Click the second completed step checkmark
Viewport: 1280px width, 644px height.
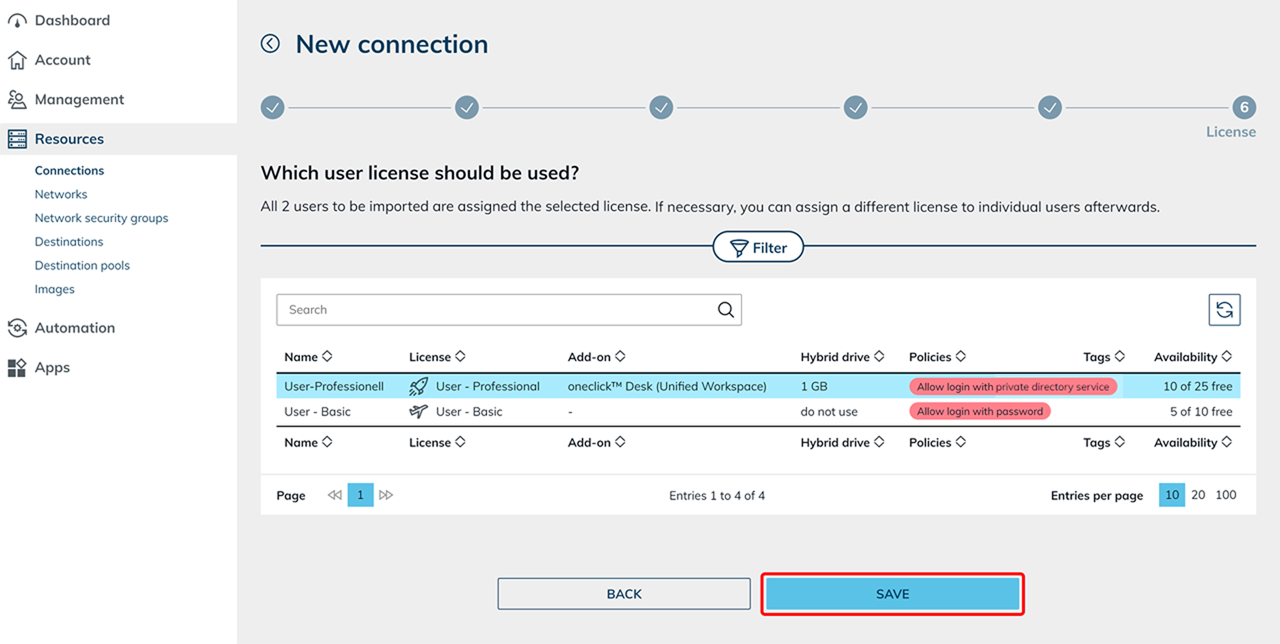467,107
